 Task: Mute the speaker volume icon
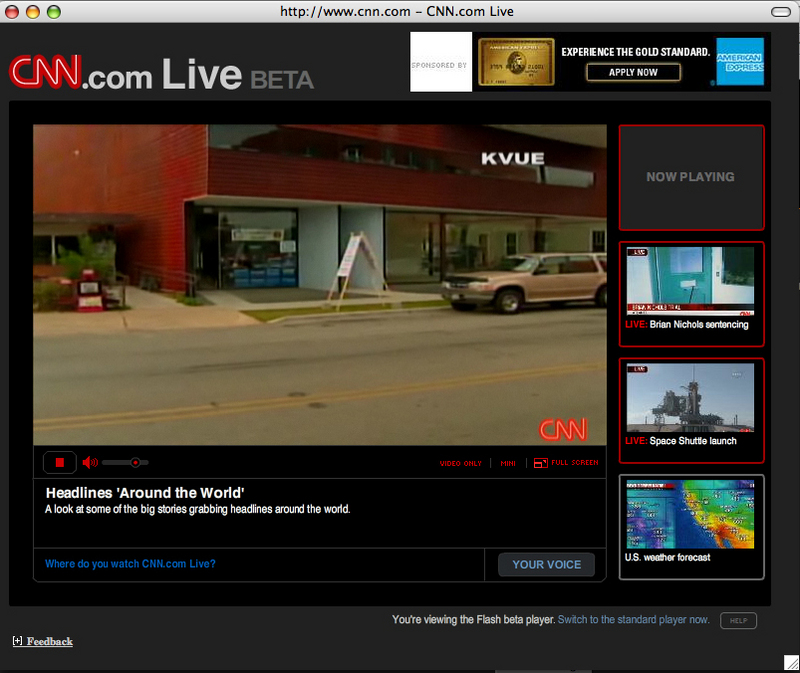click(x=90, y=463)
